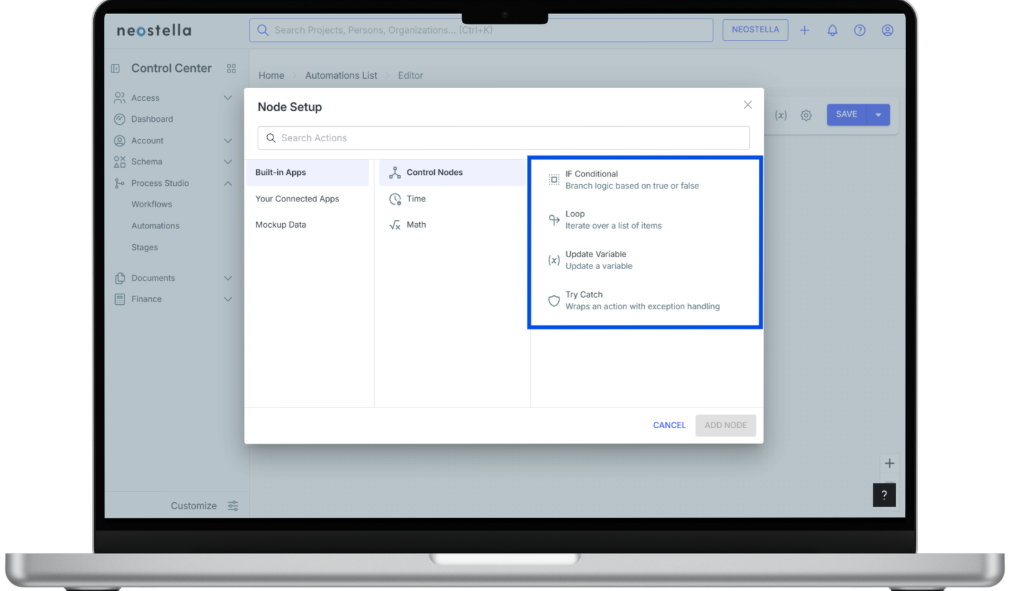This screenshot has width=1012, height=591.
Task: Click the notifications bell icon
Action: (x=832, y=30)
